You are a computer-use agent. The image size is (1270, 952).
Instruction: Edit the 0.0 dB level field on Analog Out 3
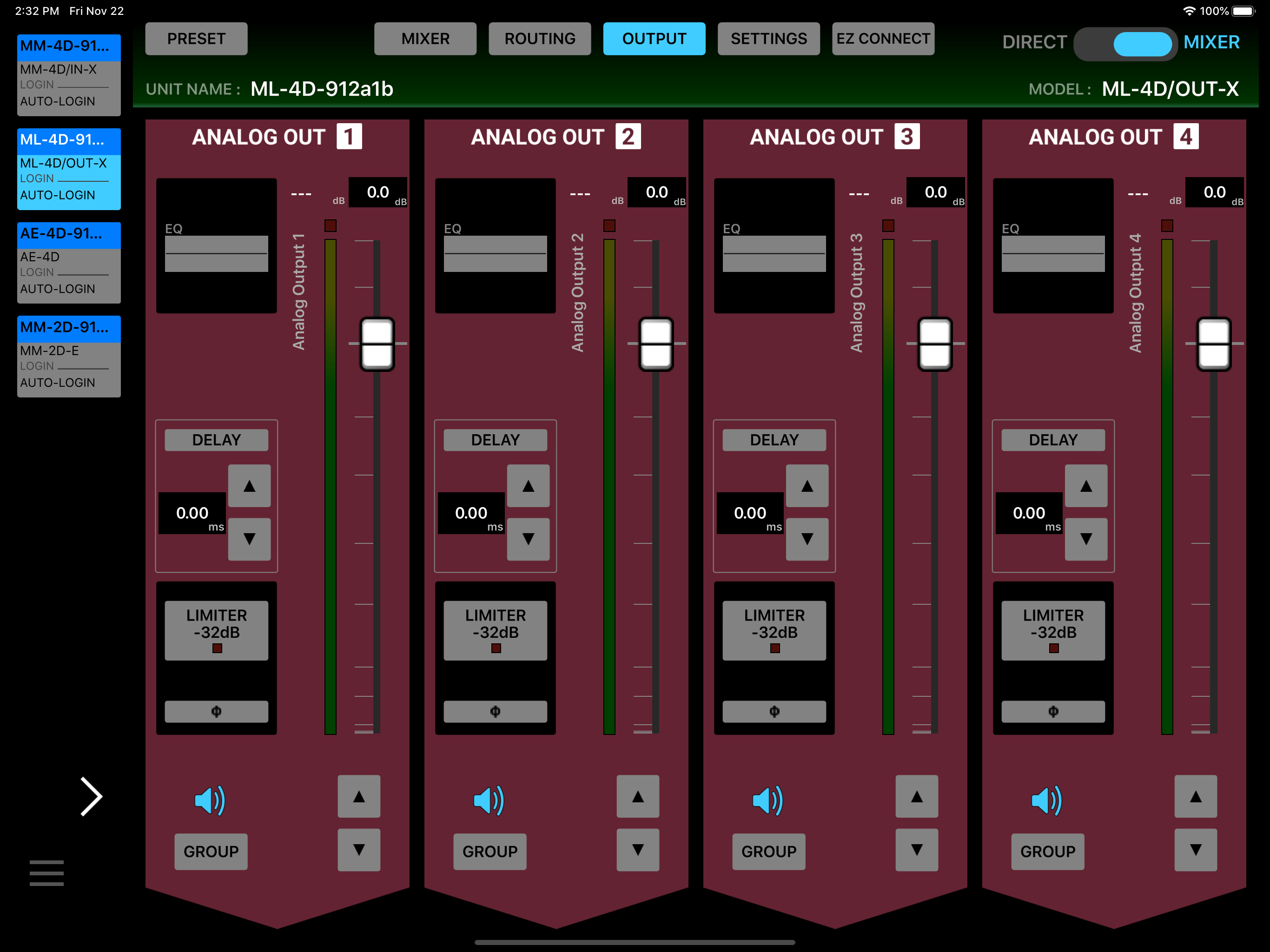pos(936,192)
